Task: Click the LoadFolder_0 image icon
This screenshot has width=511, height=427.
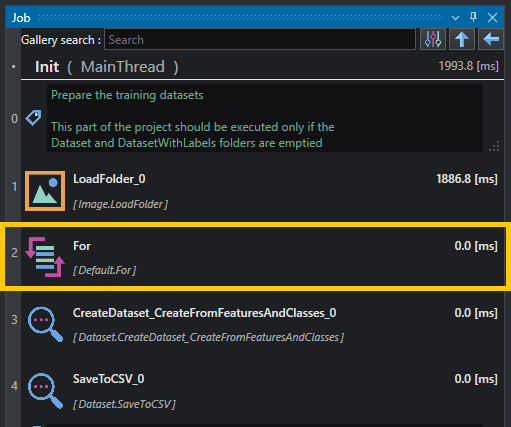Action: 45,191
